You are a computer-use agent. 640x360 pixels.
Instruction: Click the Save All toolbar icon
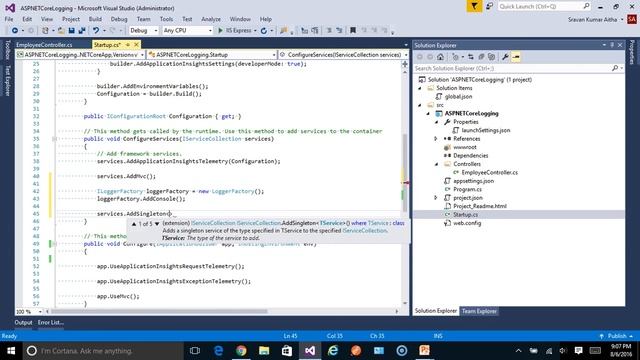tap(82, 31)
